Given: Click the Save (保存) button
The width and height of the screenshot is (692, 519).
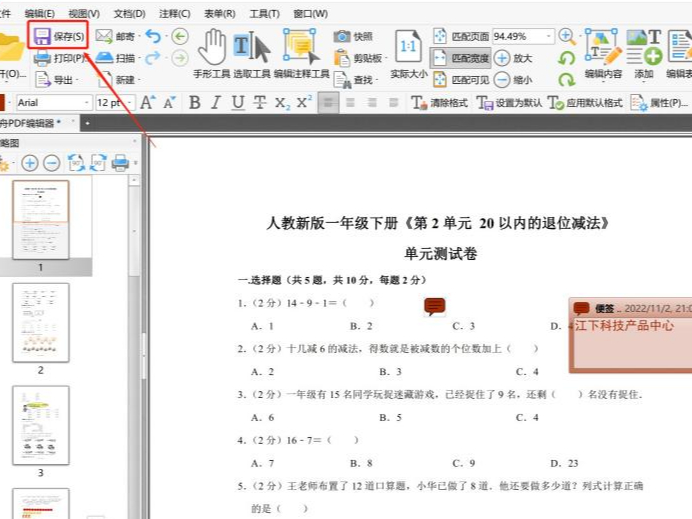Looking at the screenshot, I should (x=59, y=36).
